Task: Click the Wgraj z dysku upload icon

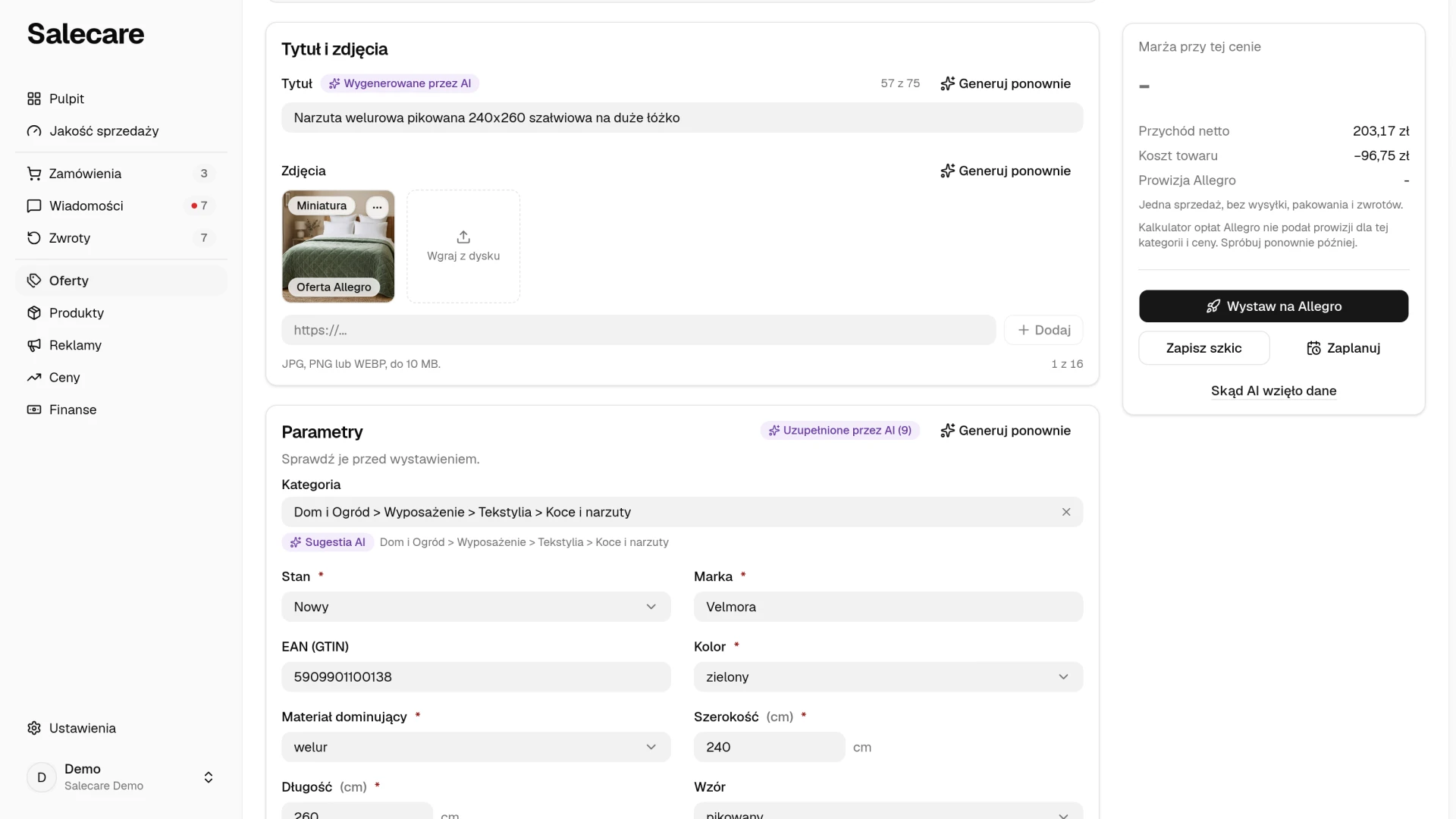Action: [x=463, y=237]
